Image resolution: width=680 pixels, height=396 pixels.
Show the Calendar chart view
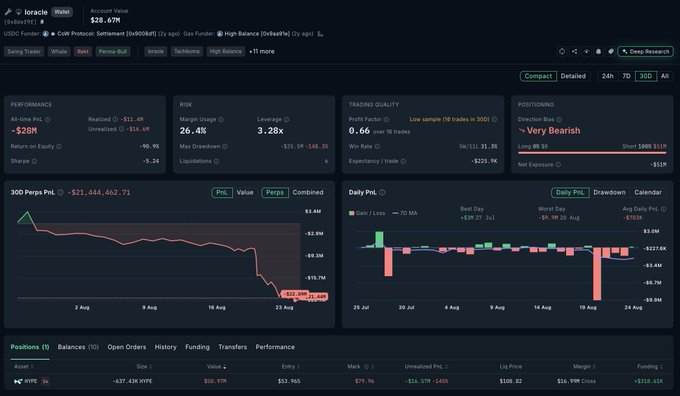click(x=648, y=192)
